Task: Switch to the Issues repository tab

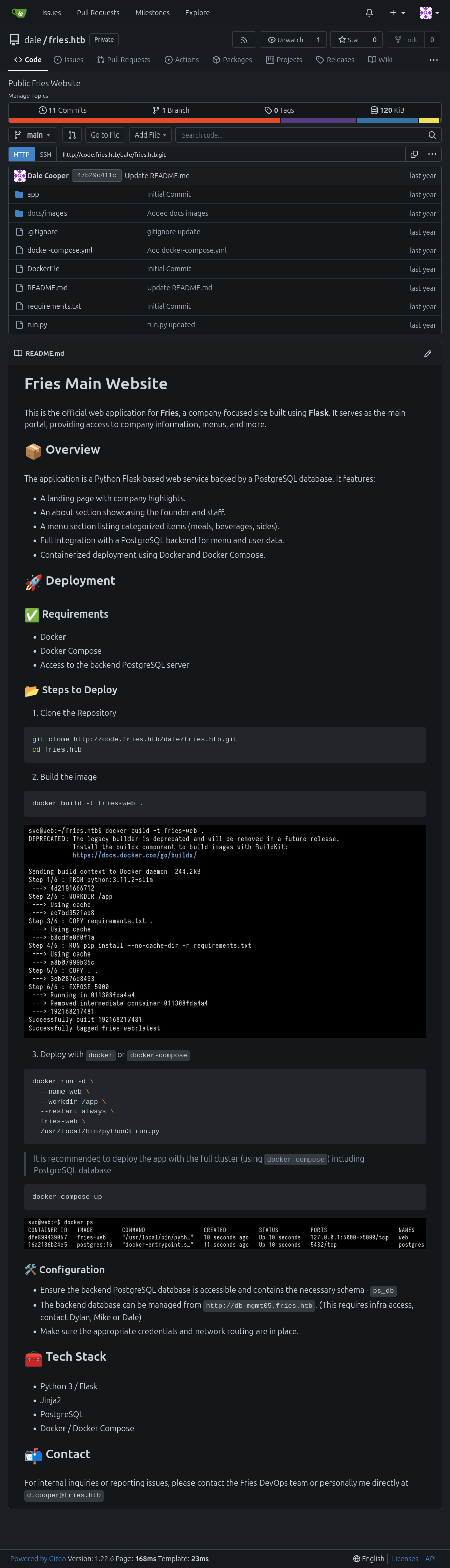Action: (x=68, y=59)
